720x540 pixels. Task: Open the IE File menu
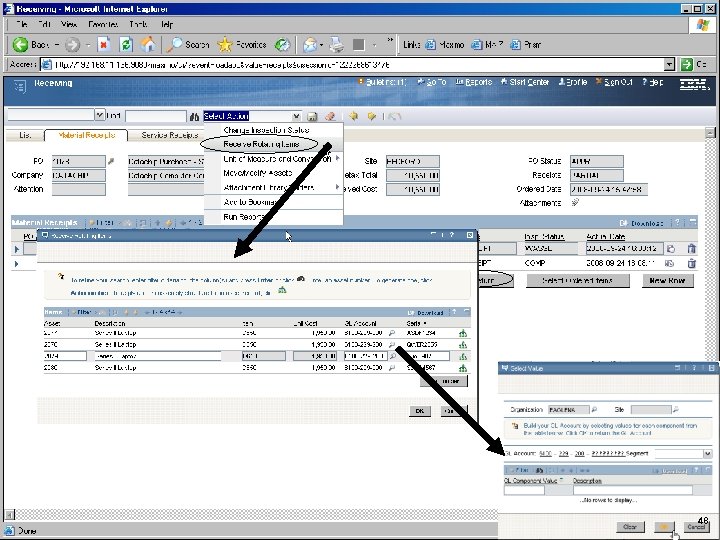pos(22,24)
